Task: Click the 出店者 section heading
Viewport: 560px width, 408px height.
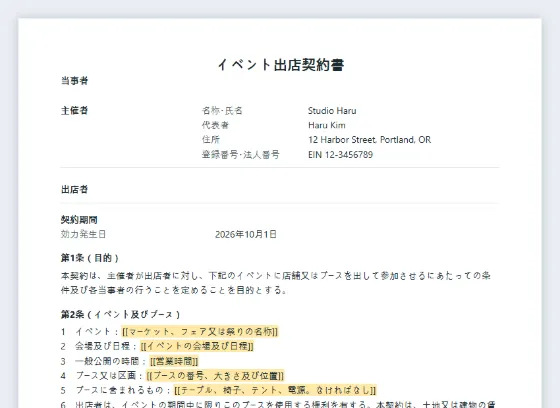Action: pyautogui.click(x=74, y=189)
